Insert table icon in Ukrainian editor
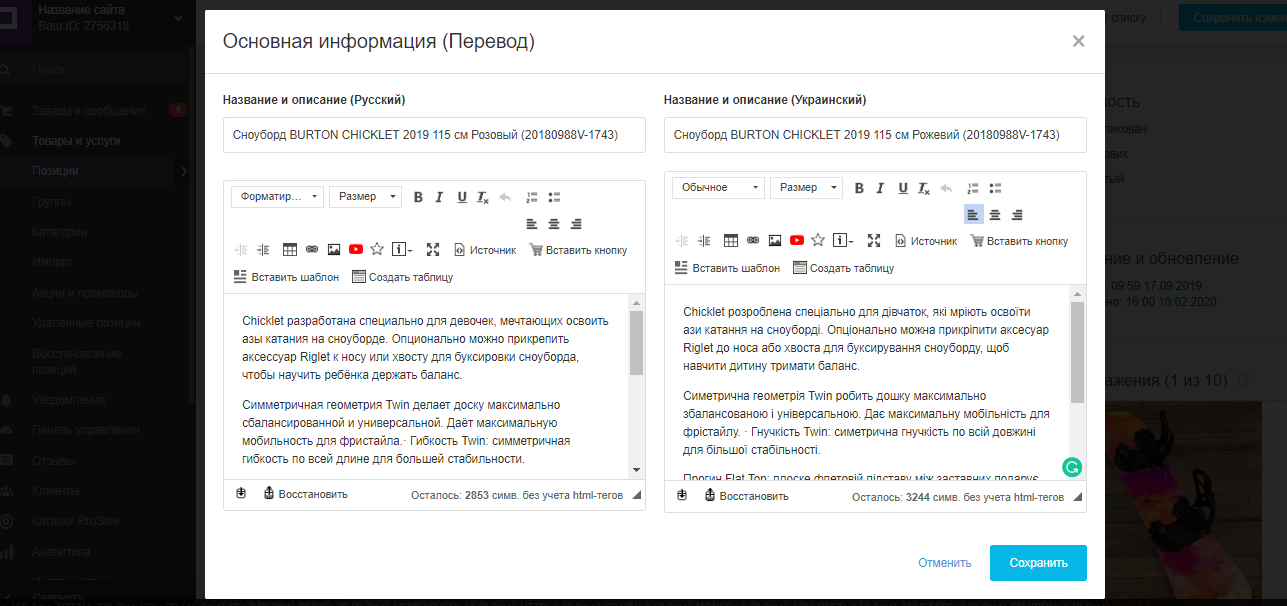Screen dimensions: 1287x606 pos(731,241)
